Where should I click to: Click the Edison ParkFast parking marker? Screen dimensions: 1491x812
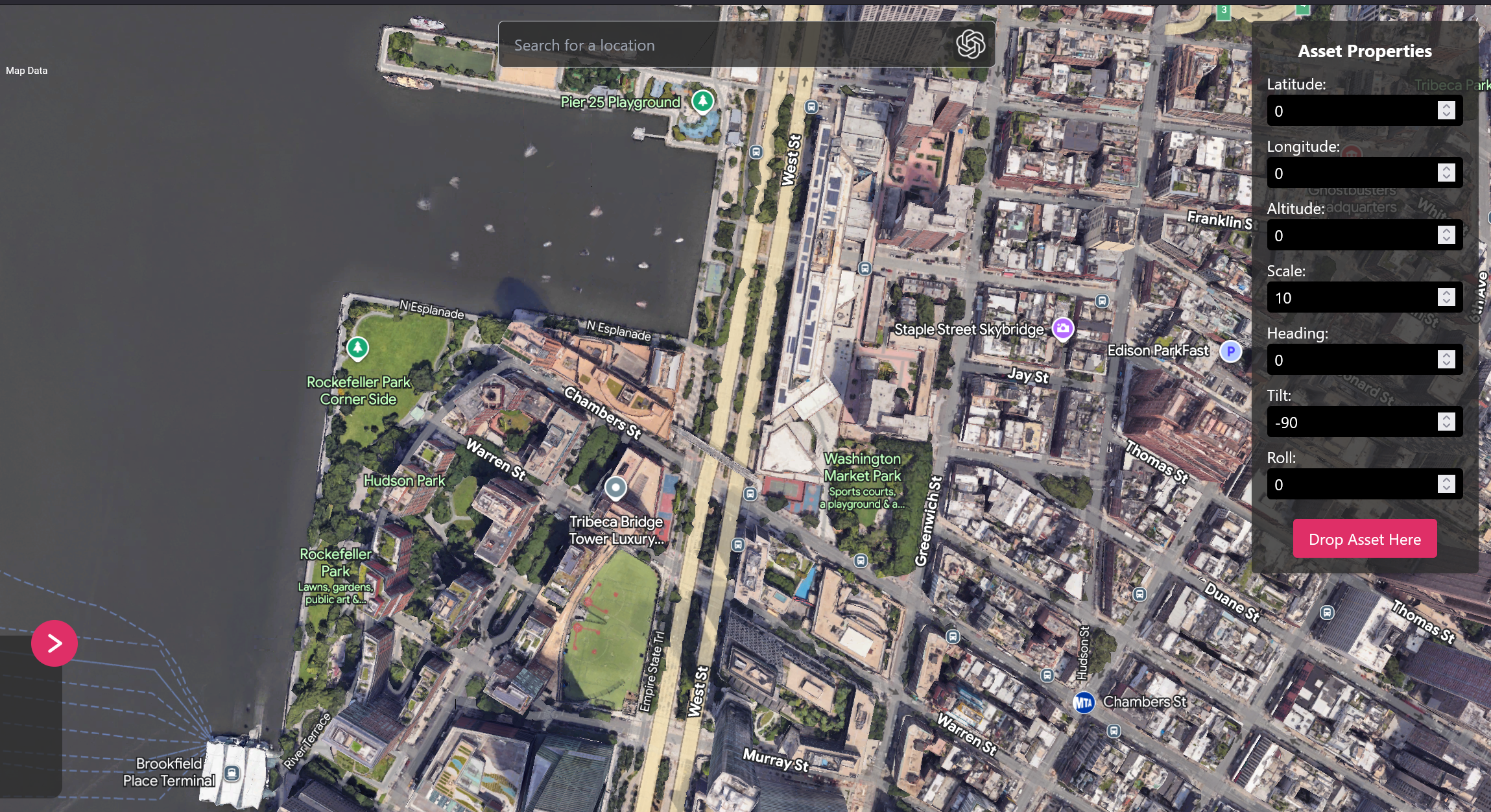[1230, 351]
